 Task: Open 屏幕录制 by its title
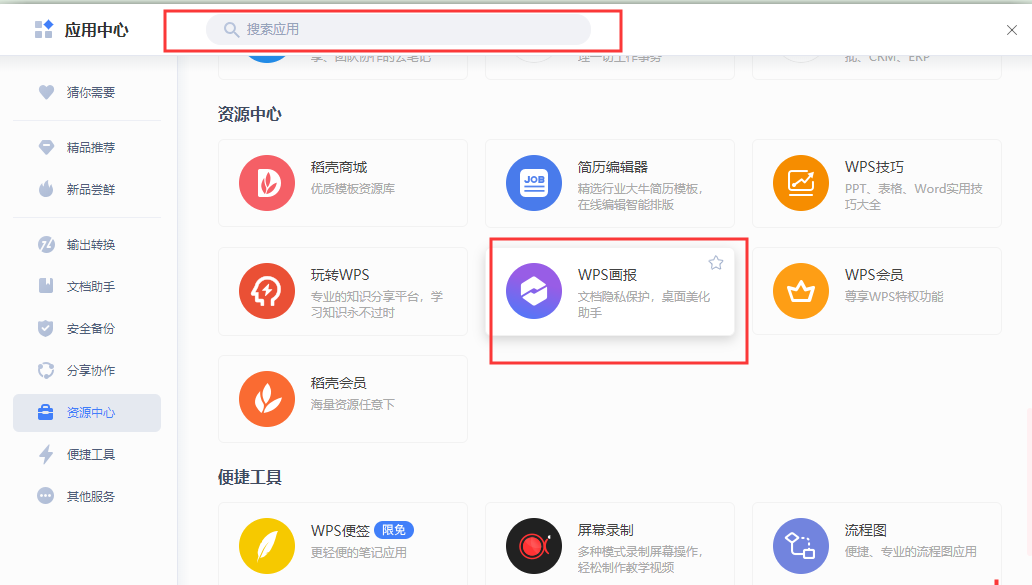606,530
